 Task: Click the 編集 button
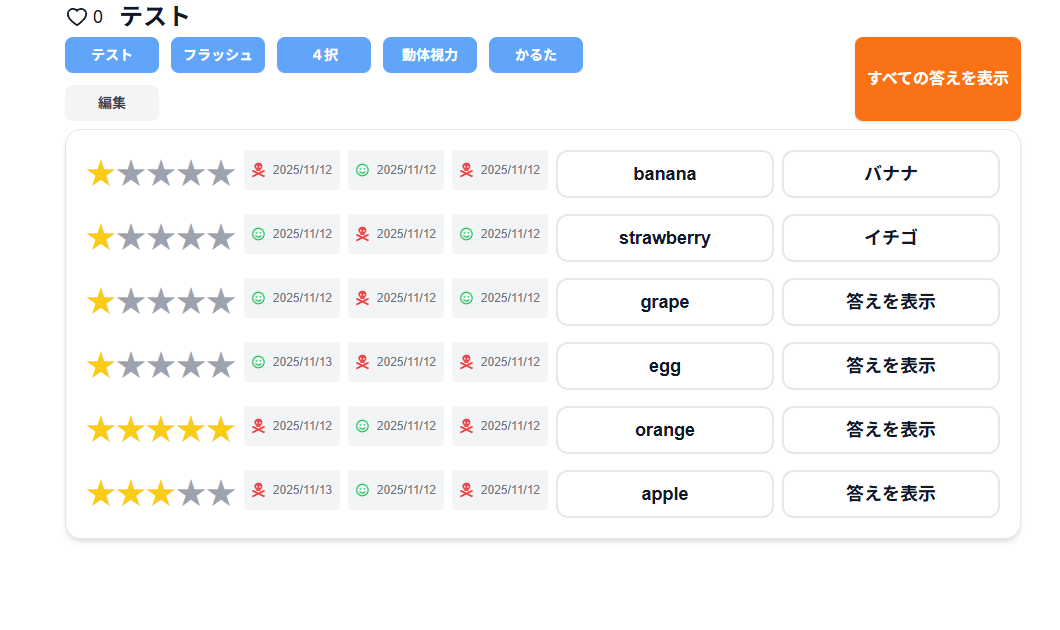pos(112,103)
